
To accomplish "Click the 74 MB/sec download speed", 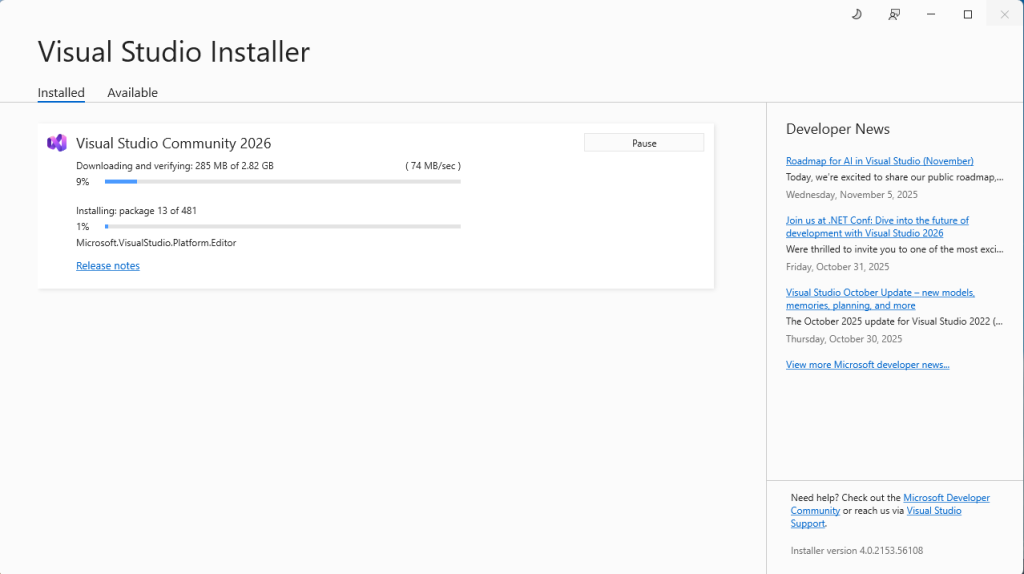I will (x=433, y=166).
